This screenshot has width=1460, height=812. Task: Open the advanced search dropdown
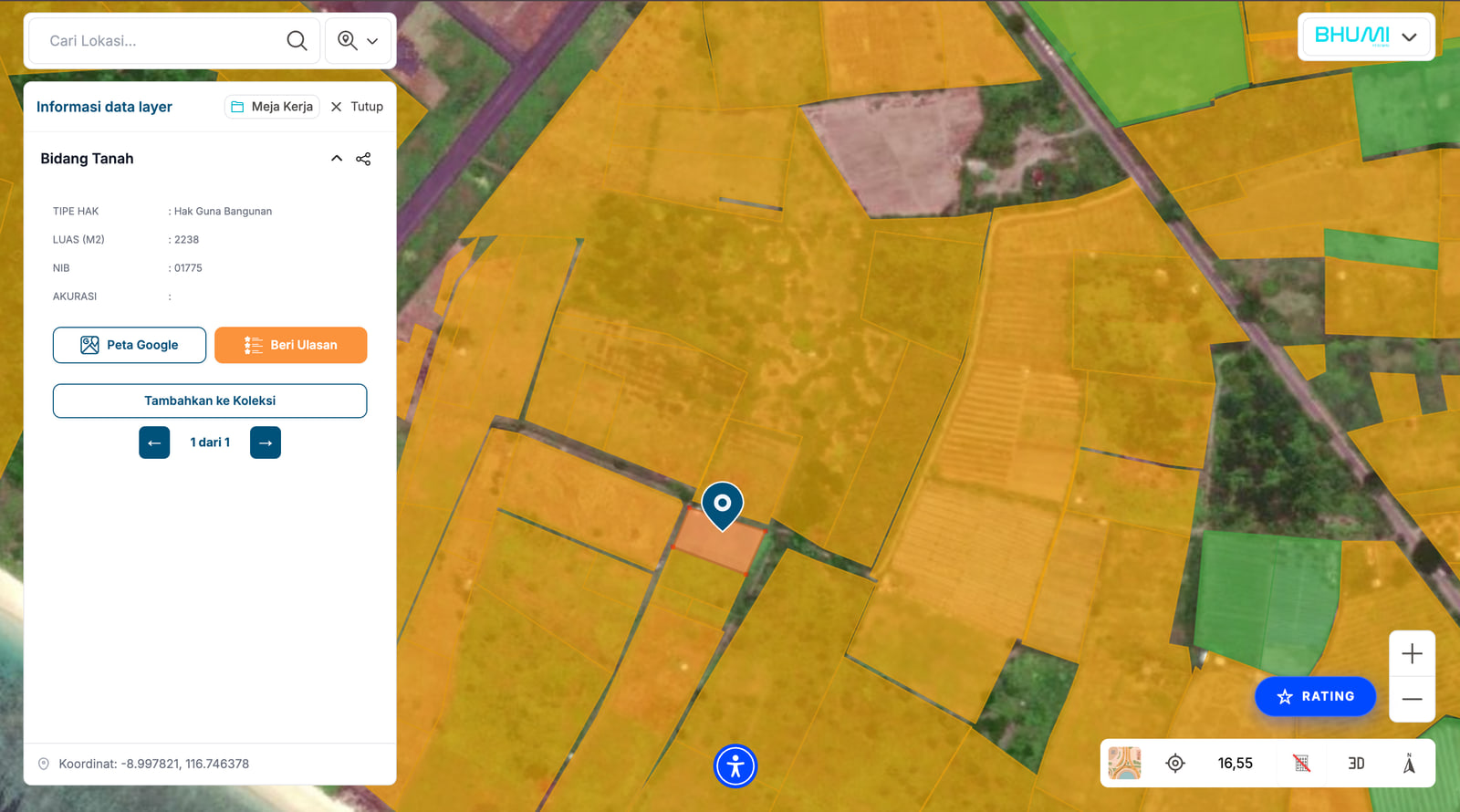pyautogui.click(x=358, y=40)
